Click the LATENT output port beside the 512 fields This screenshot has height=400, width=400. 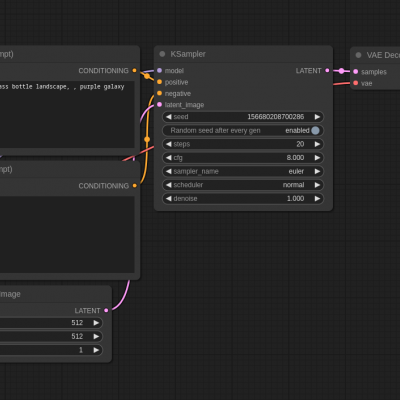106,310
